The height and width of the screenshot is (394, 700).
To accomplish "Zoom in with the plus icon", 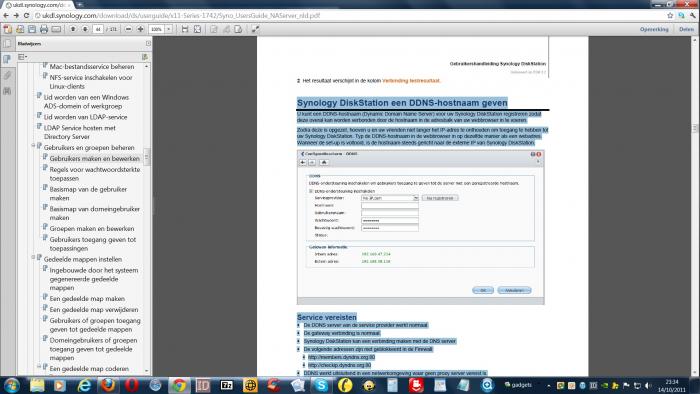I will point(141,29).
